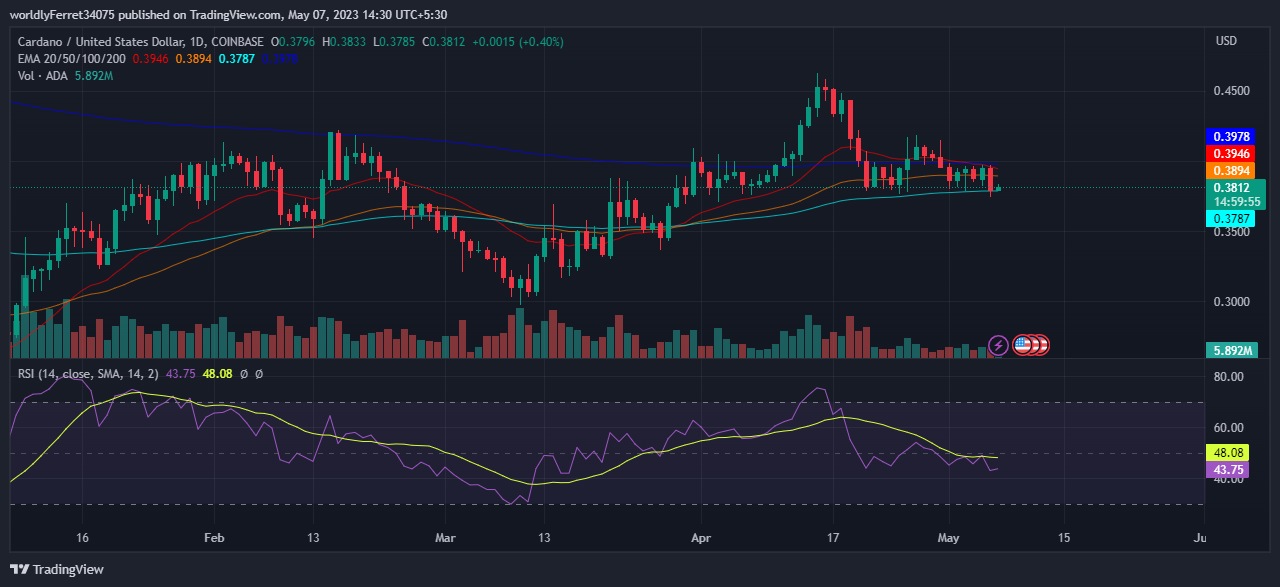Click the orange 0.3894 price axis tag

1231,172
